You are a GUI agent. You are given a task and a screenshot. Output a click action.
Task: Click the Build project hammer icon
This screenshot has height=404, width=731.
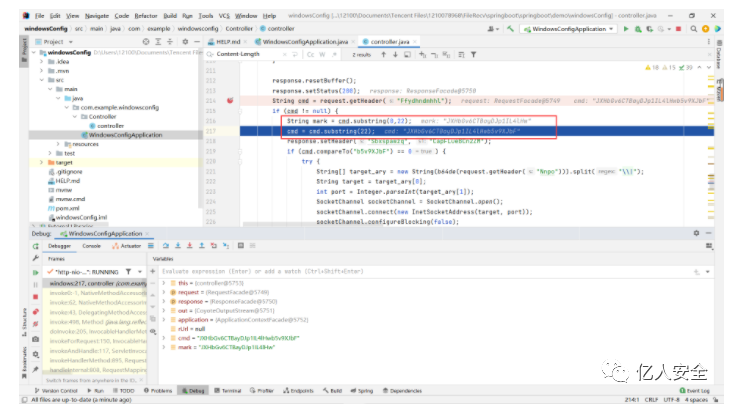point(510,29)
